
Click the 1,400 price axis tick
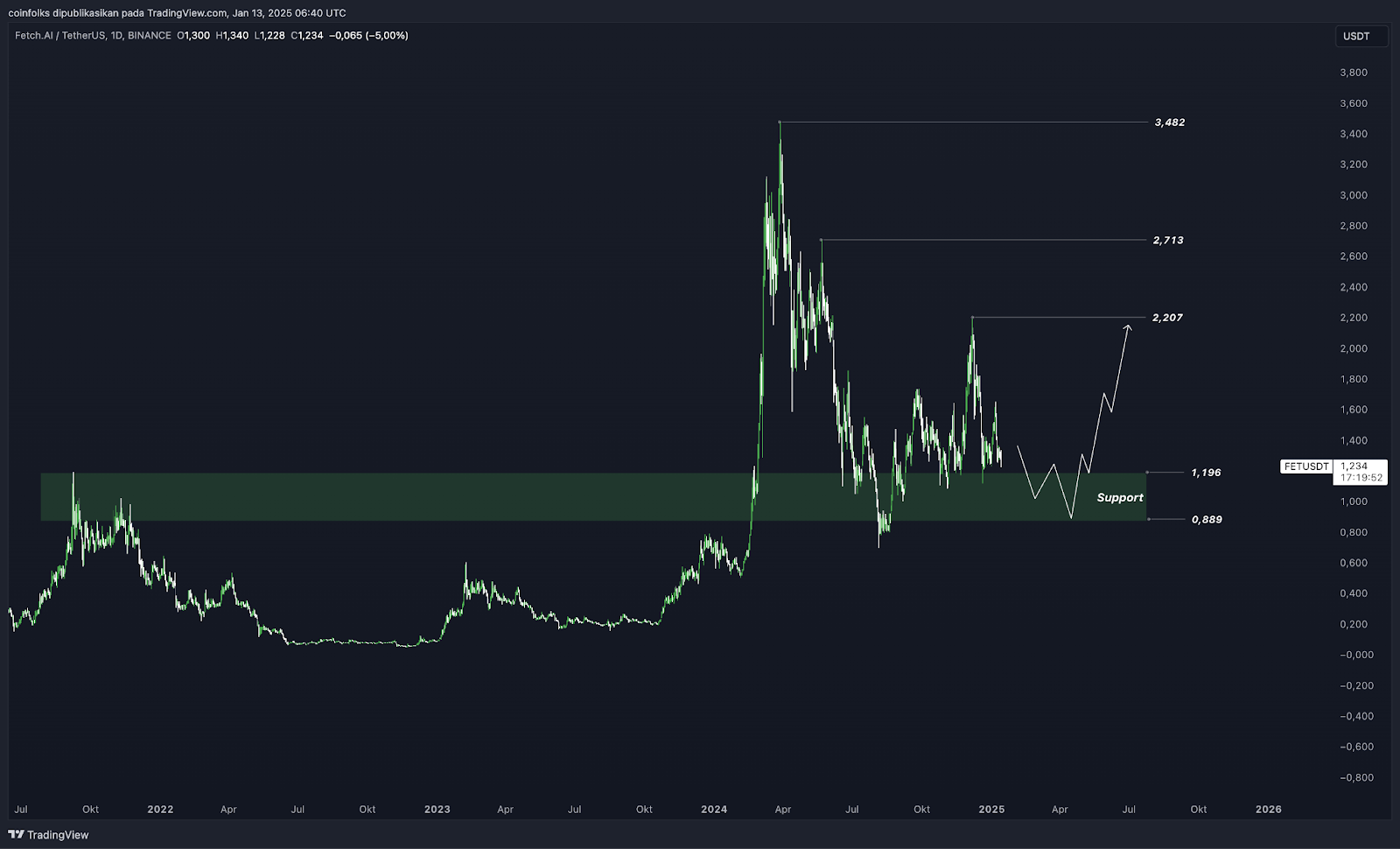point(1354,440)
